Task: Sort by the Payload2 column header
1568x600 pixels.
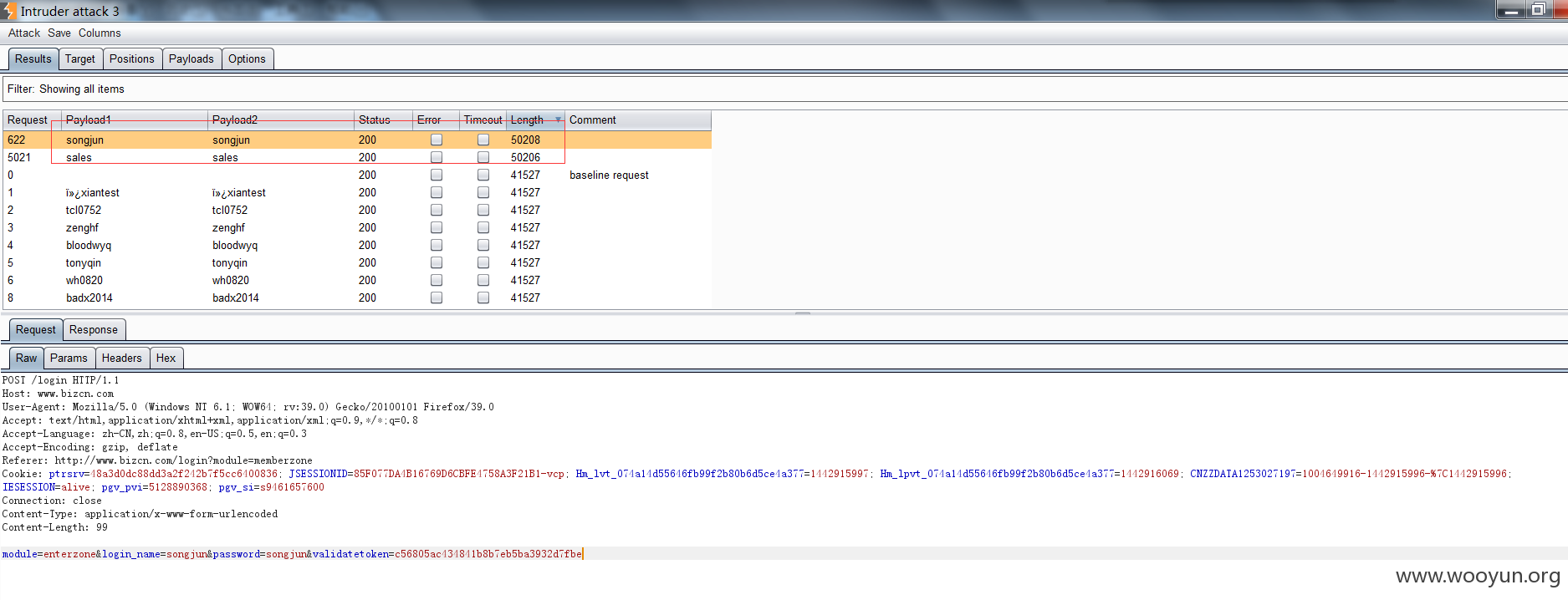Action: 281,119
